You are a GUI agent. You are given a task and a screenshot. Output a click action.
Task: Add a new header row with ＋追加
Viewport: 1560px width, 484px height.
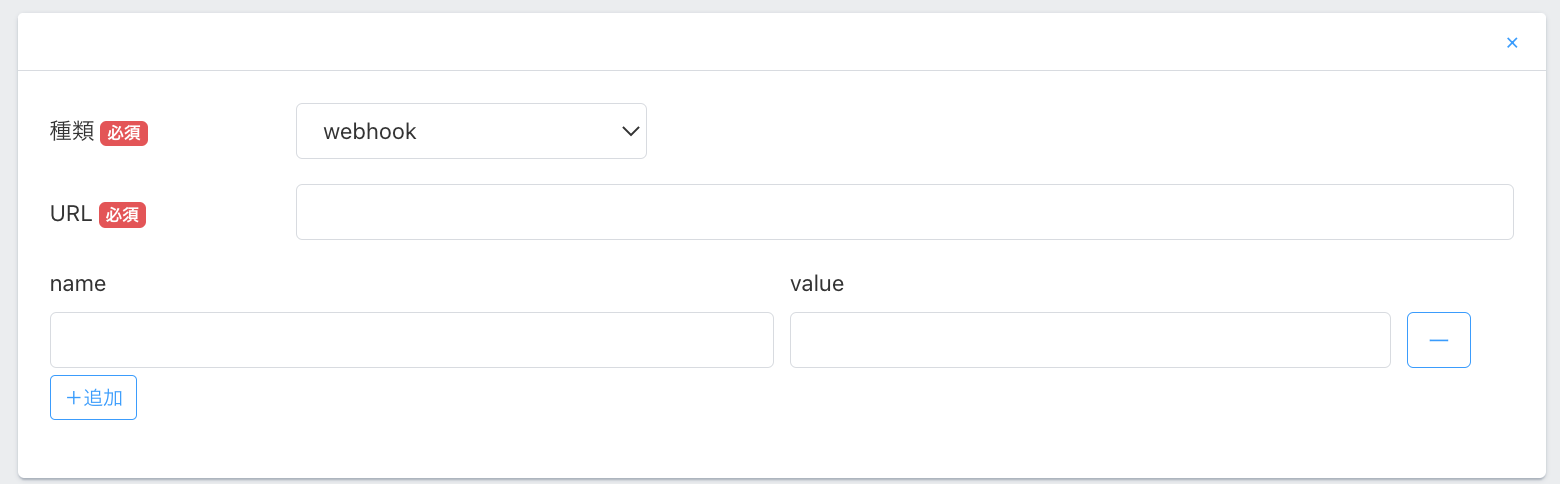[93, 398]
